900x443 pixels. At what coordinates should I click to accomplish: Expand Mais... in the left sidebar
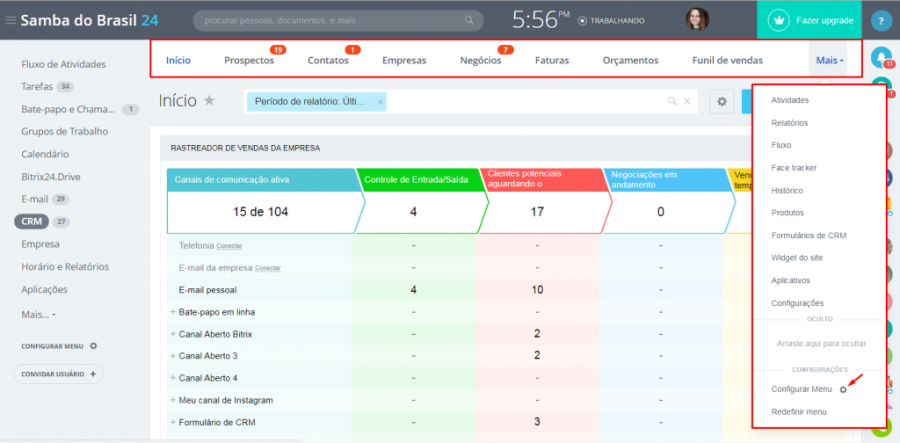tap(38, 314)
